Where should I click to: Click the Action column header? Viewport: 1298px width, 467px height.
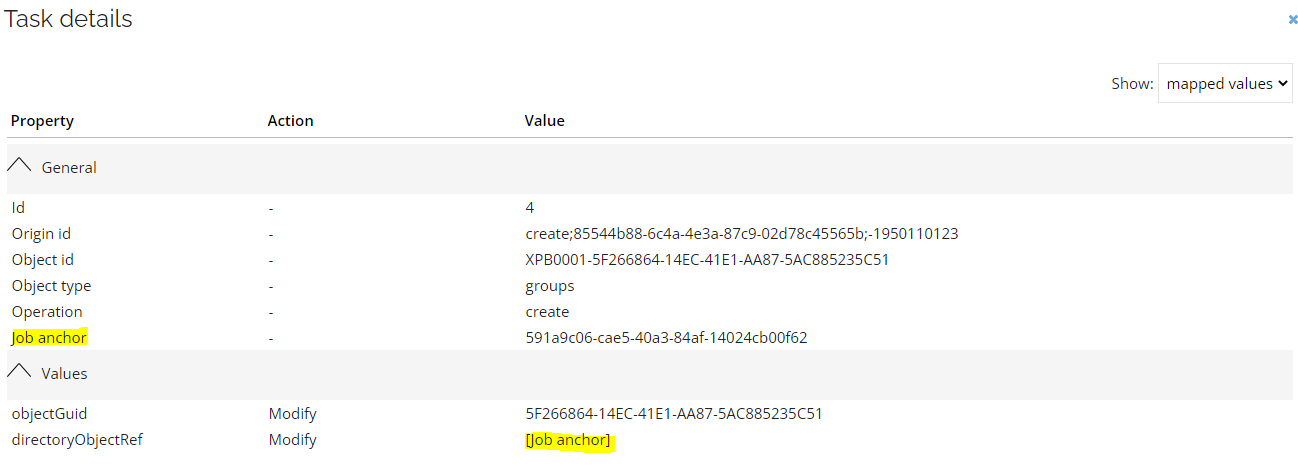(x=290, y=121)
